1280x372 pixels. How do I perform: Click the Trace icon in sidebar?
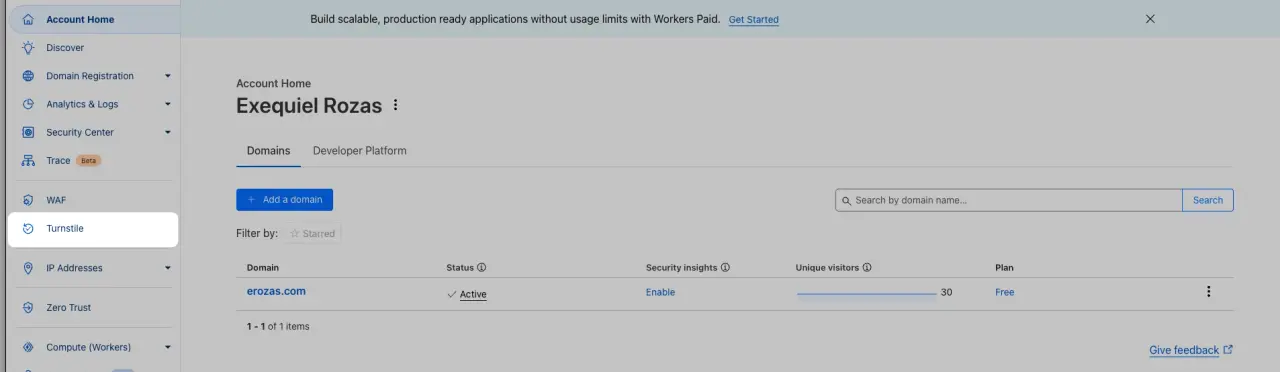click(x=28, y=160)
